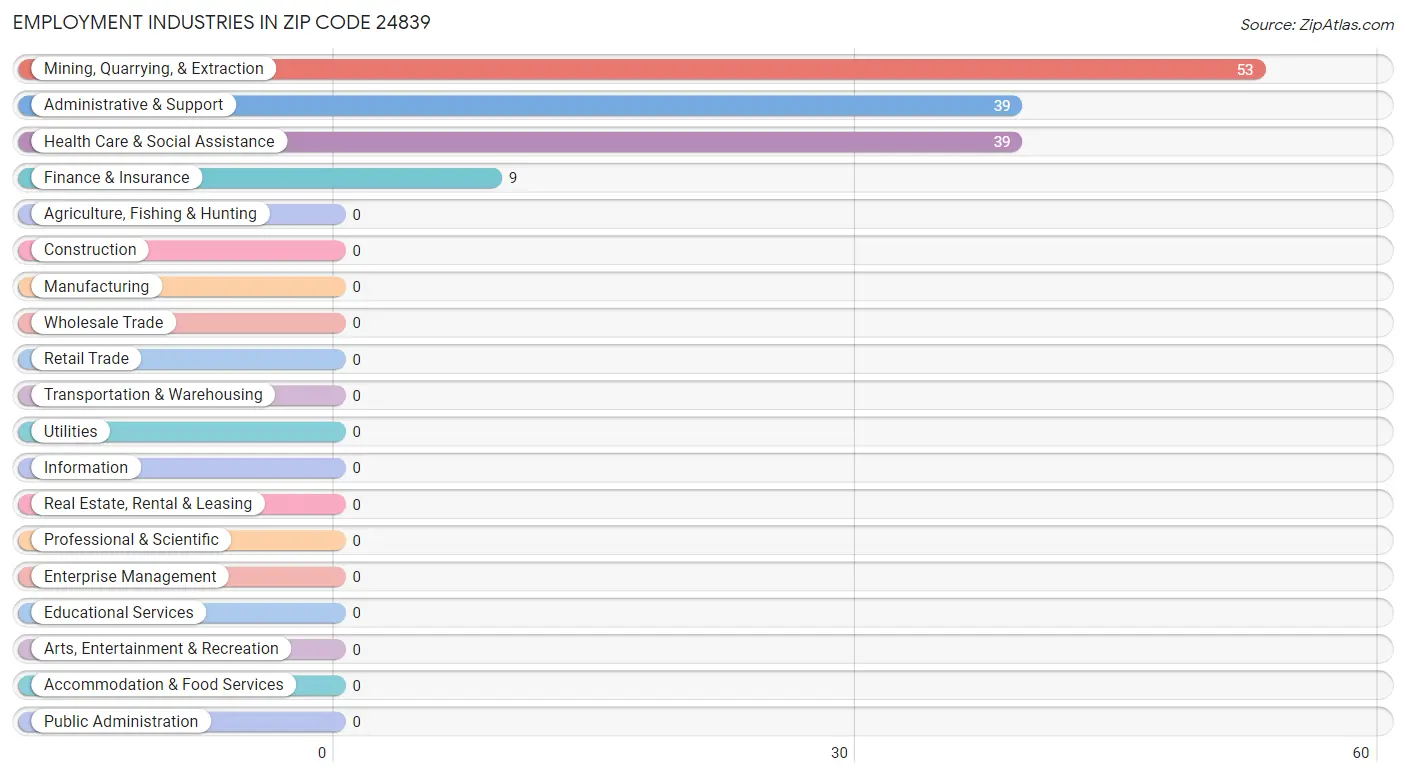
Task: Select the Administrative & Support label
Action: coord(134,105)
